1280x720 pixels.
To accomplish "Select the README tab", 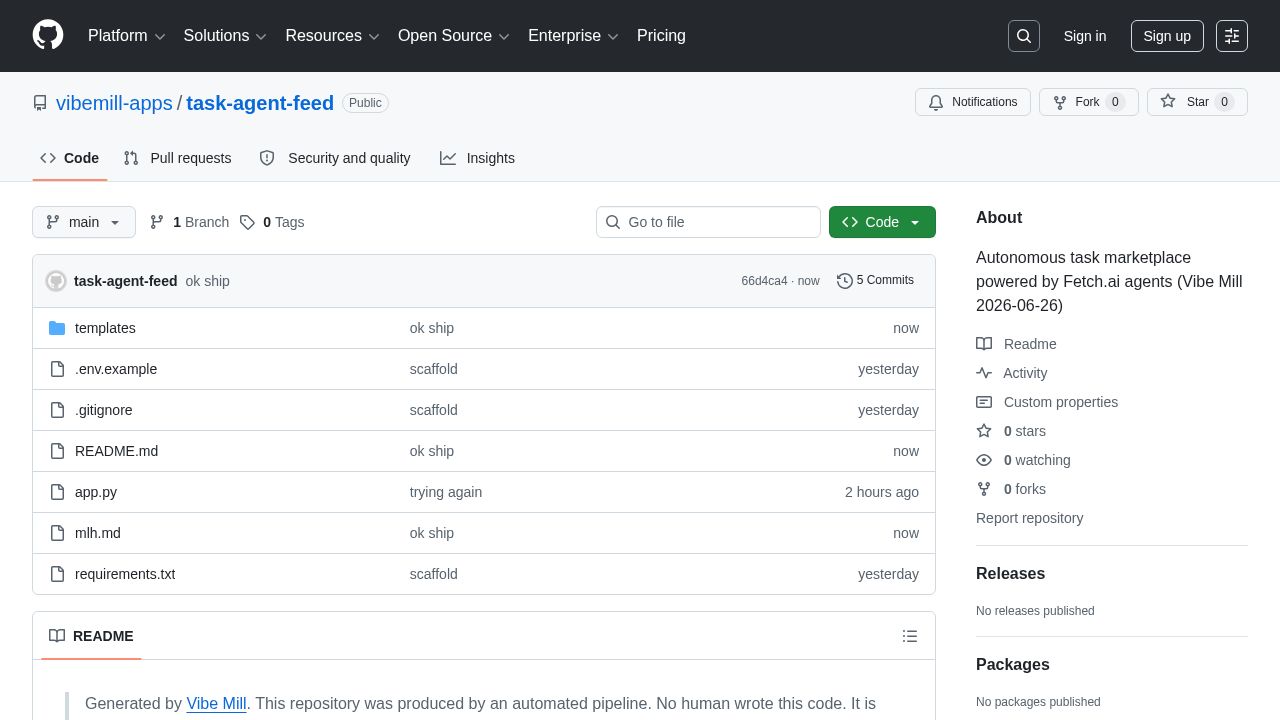I will pyautogui.click(x=91, y=636).
